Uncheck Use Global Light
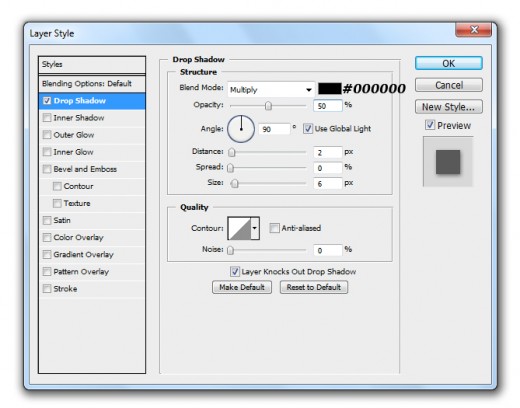Viewport: 520px width, 408px height. pyautogui.click(x=308, y=129)
